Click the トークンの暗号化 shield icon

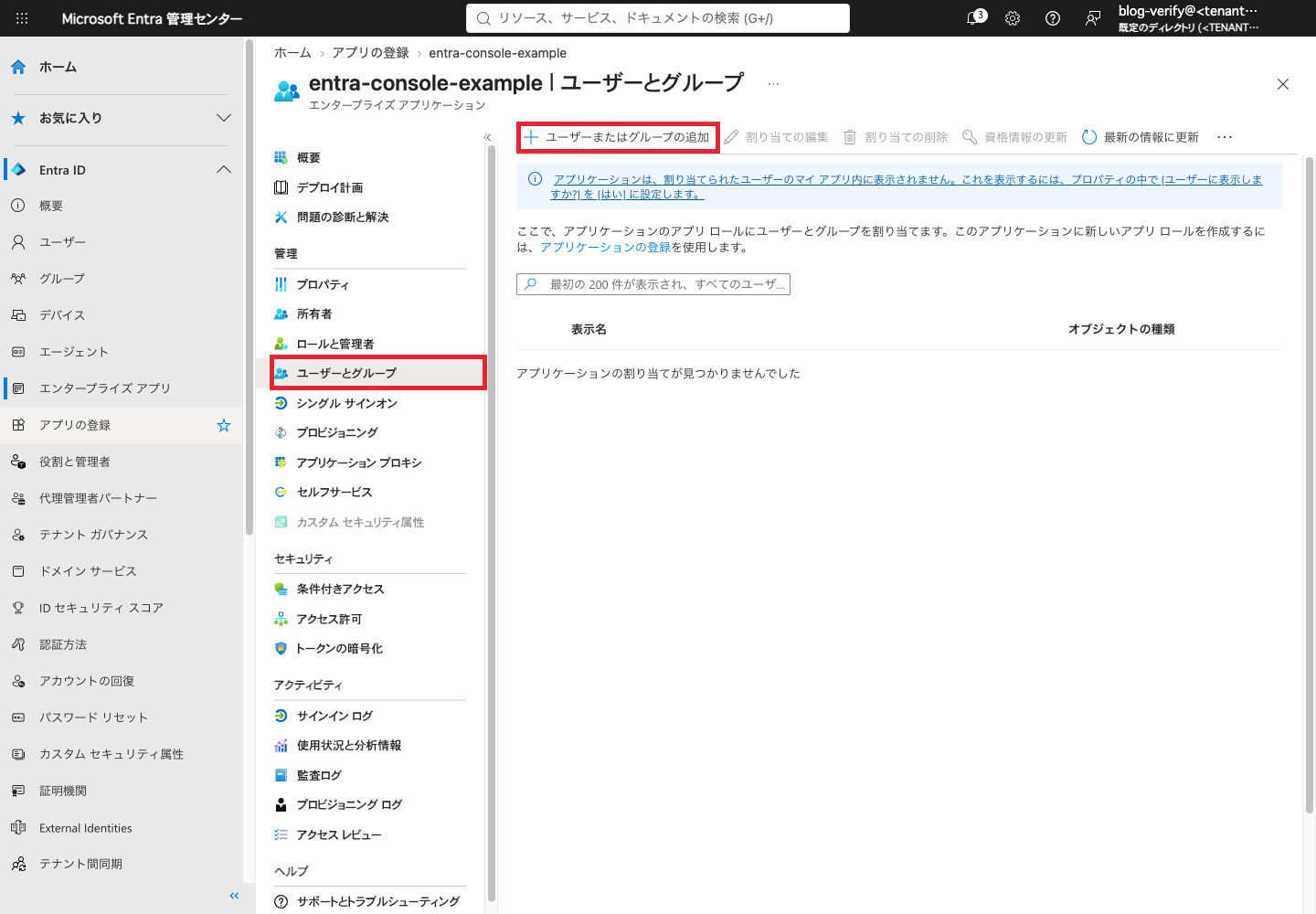281,648
